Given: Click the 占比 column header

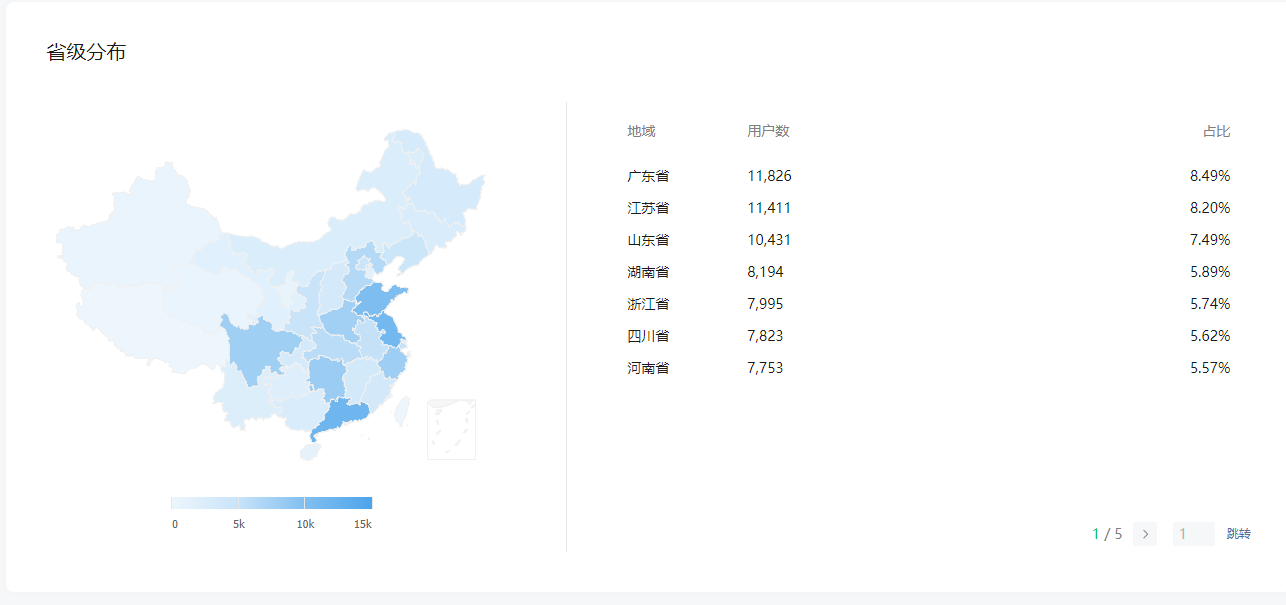Looking at the screenshot, I should click(1216, 131).
